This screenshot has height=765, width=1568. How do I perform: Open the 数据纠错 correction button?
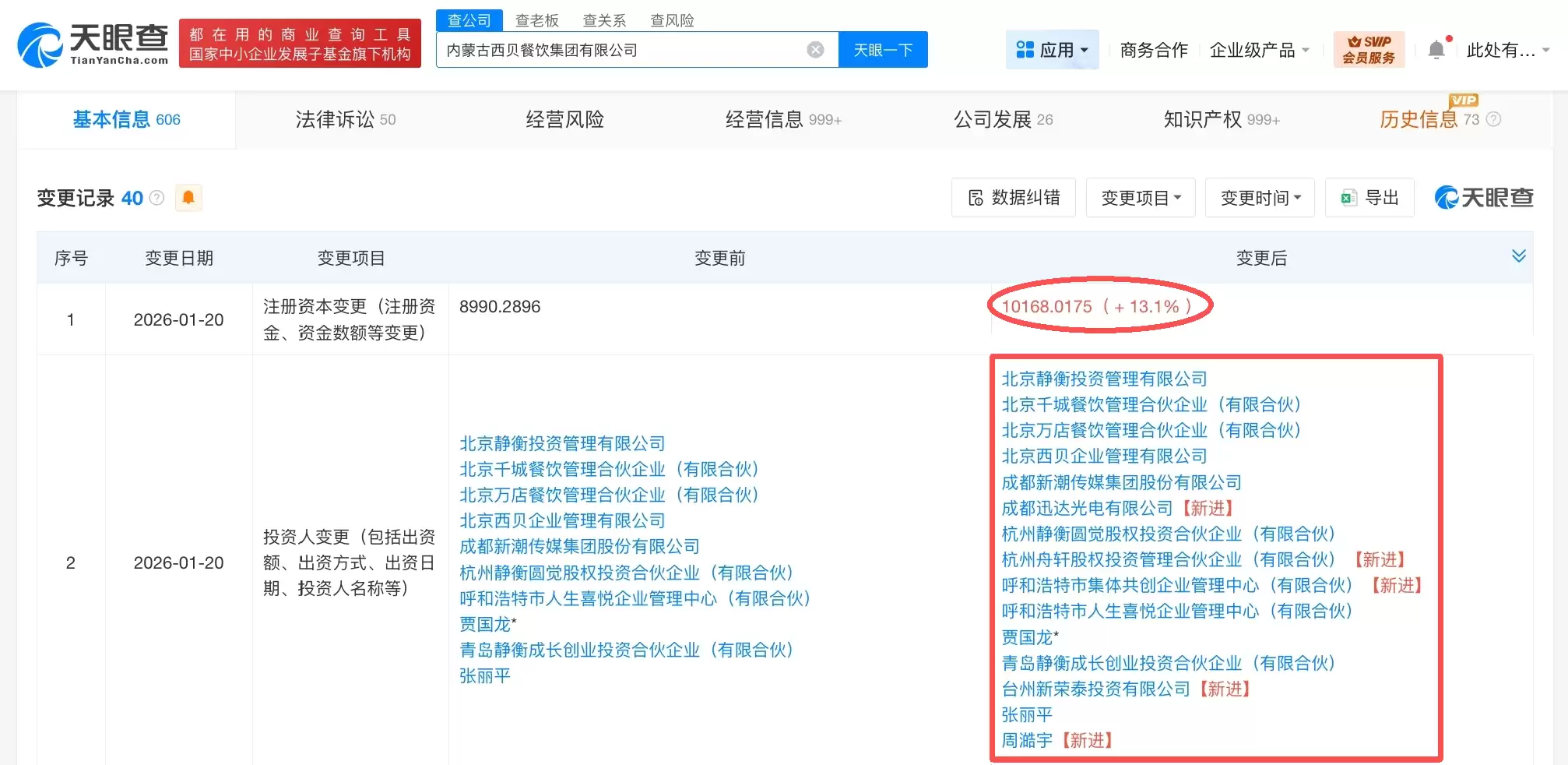pyautogui.click(x=1013, y=198)
